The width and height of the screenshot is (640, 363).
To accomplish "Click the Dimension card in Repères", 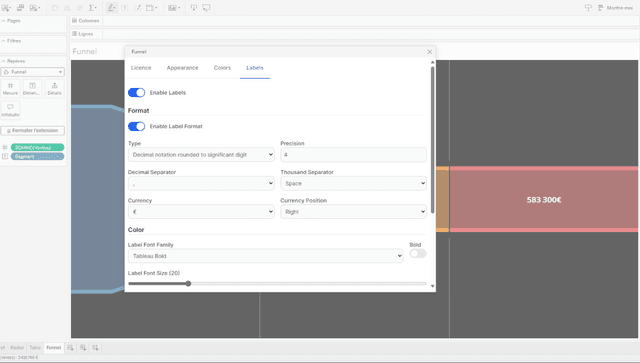I will [x=32, y=88].
